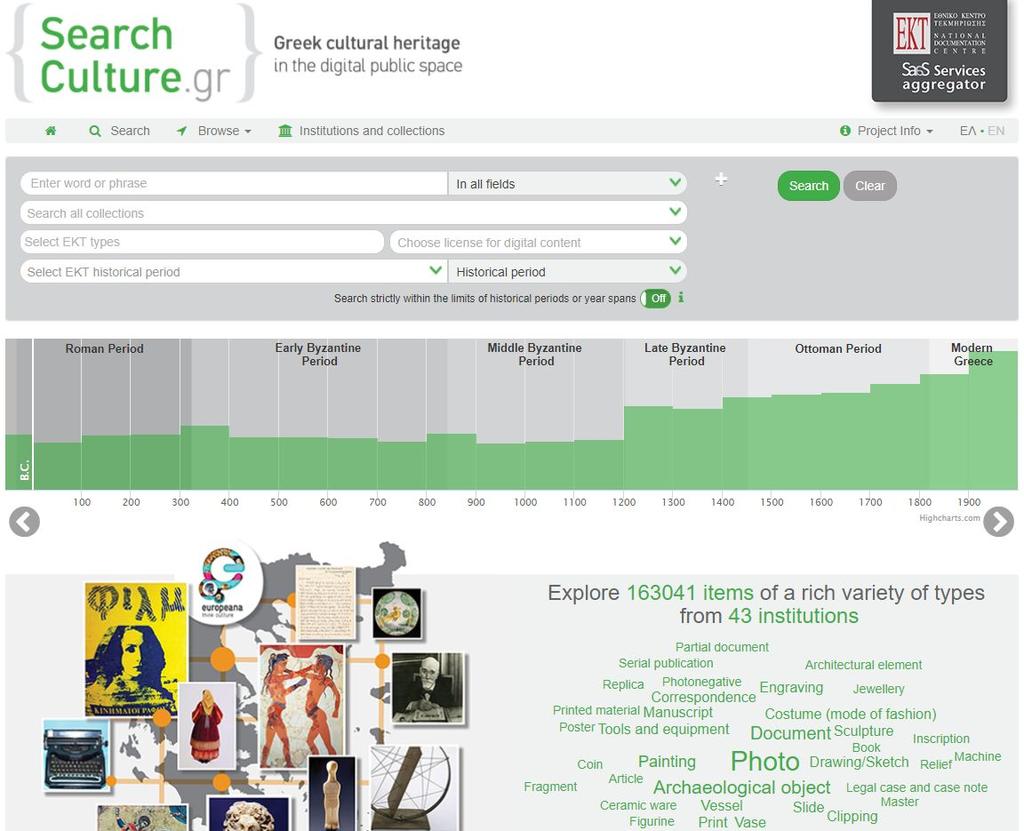Screen dimensions: 1024x831
Task: Open Institutions and collections page
Action: [x=372, y=131]
